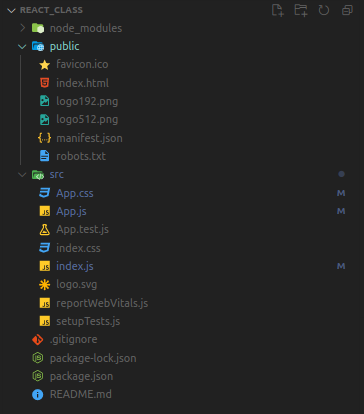The height and width of the screenshot is (414, 364).
Task: Open manifest.json file name
Action: click(89, 138)
